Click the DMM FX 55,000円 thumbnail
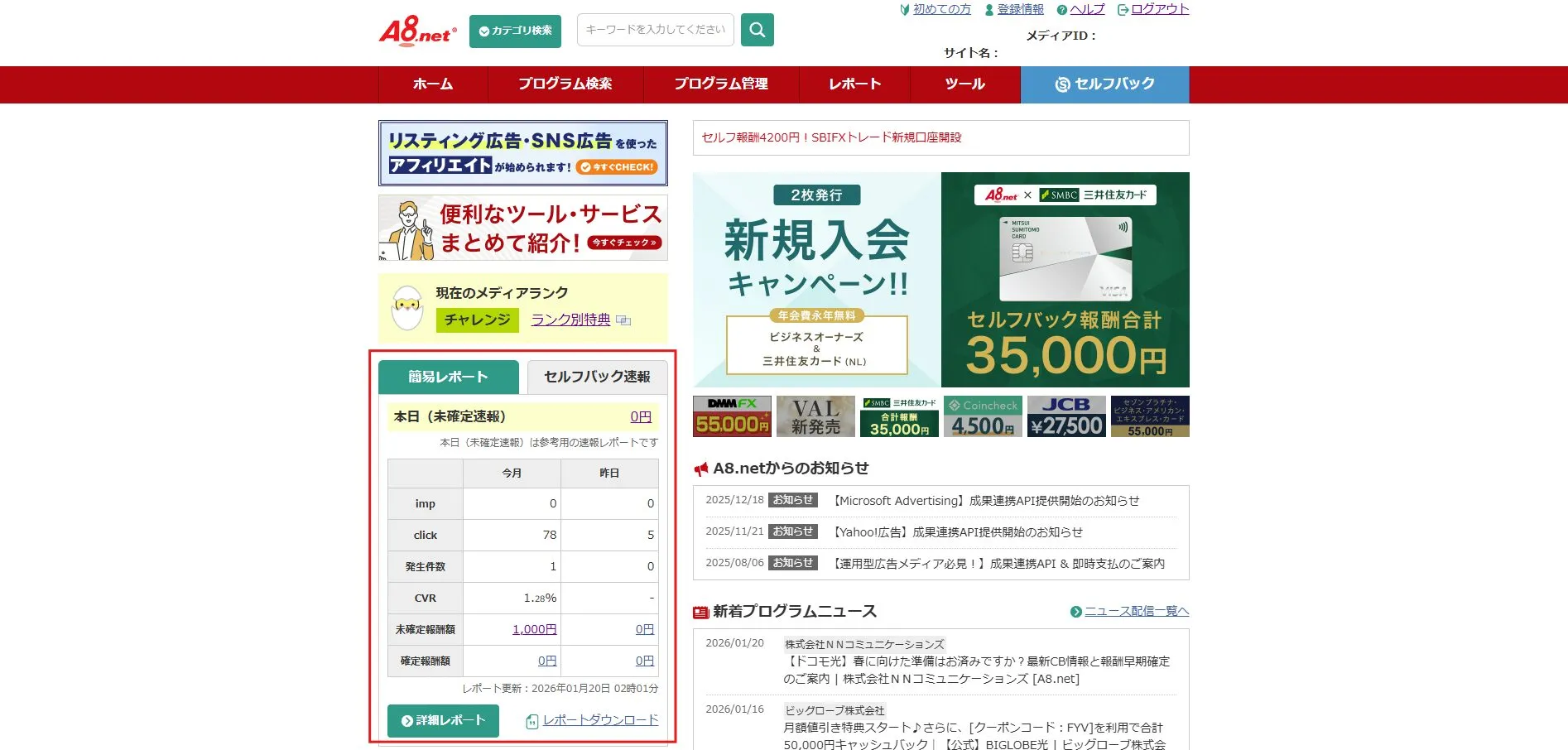The image size is (1568, 750). coord(733,416)
